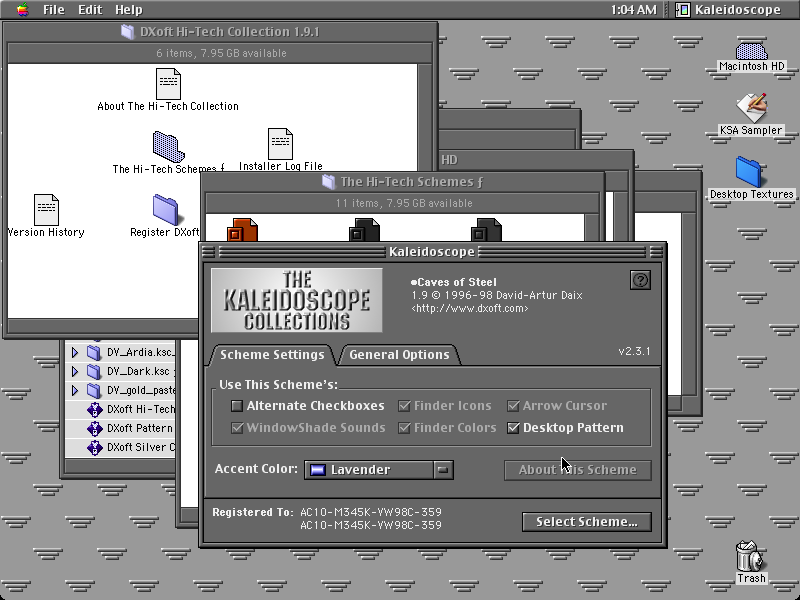Click the "6 items, 7.95 GB available" text
Screen dimensions: 800x600
coord(221,53)
